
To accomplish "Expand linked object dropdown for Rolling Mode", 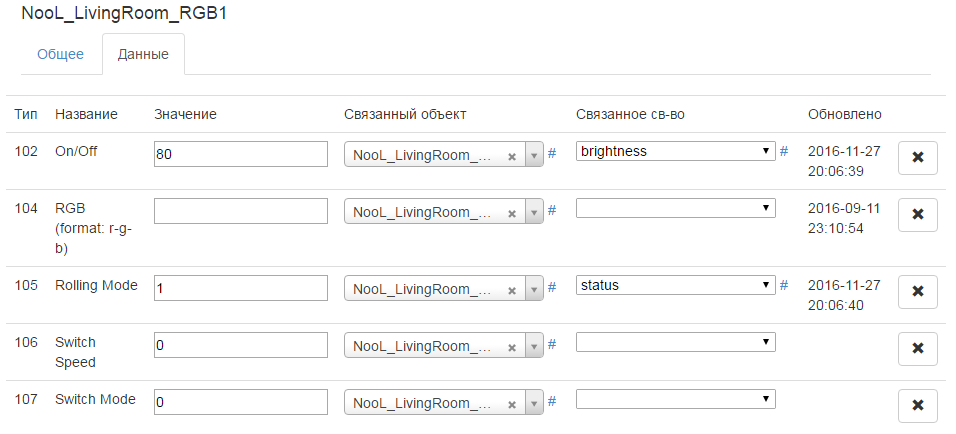I will (534, 289).
